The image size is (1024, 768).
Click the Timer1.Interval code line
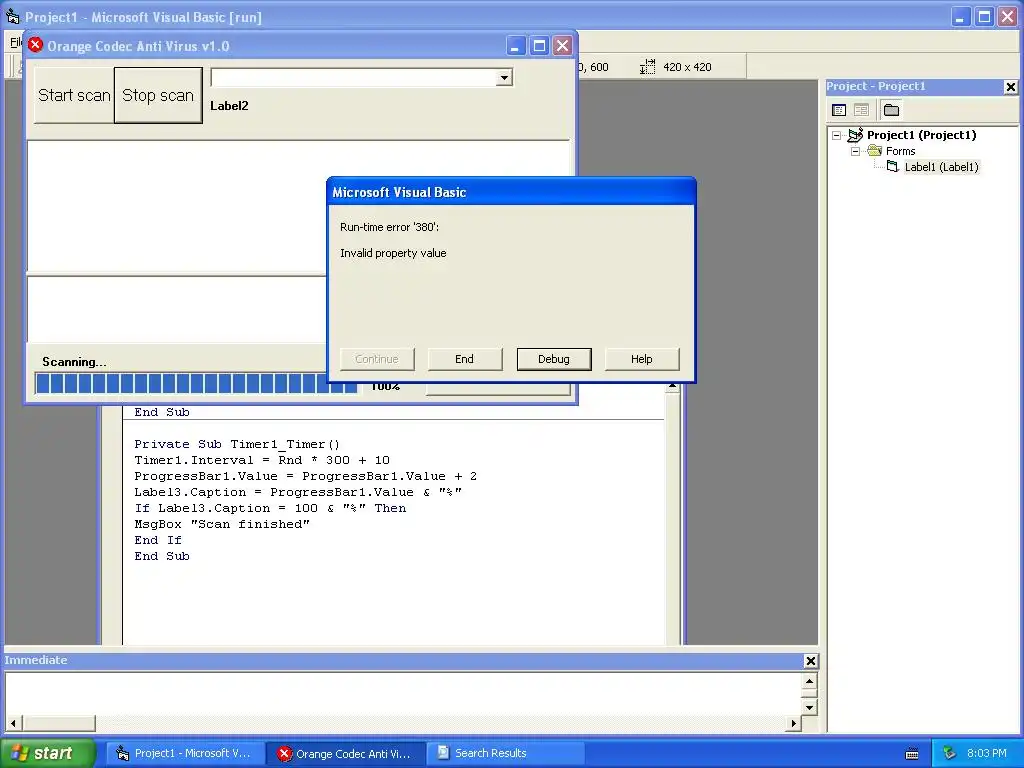click(262, 460)
